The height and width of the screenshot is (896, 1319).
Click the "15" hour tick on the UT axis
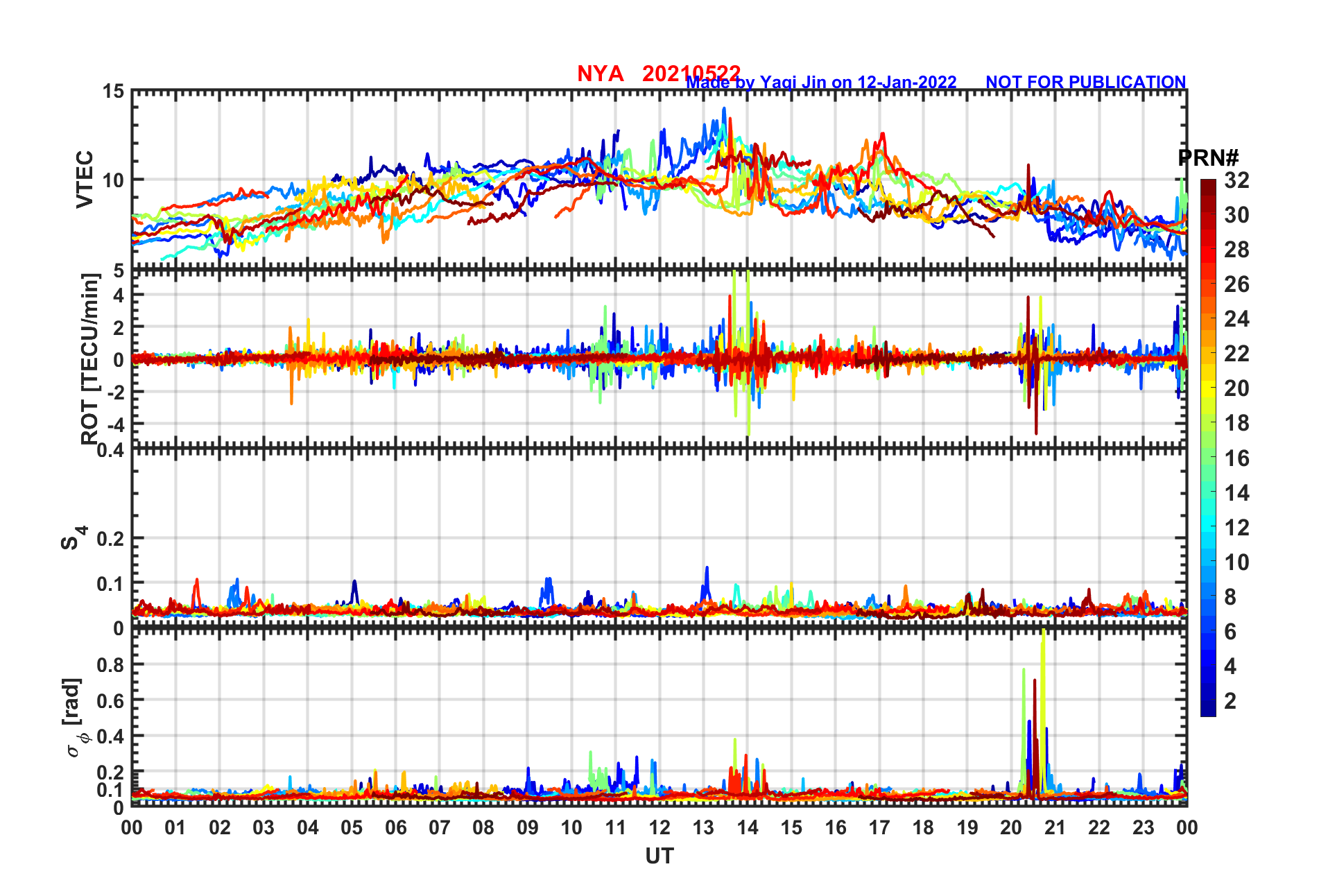[x=791, y=827]
